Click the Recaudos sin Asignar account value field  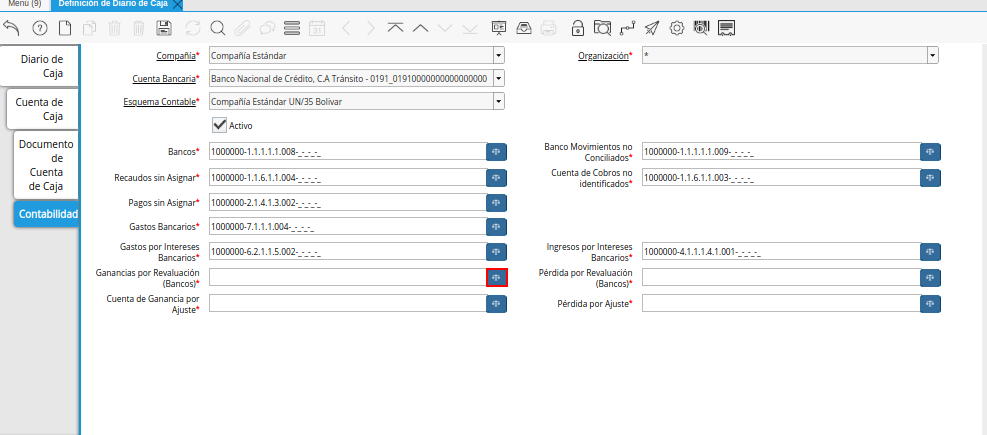(347, 178)
